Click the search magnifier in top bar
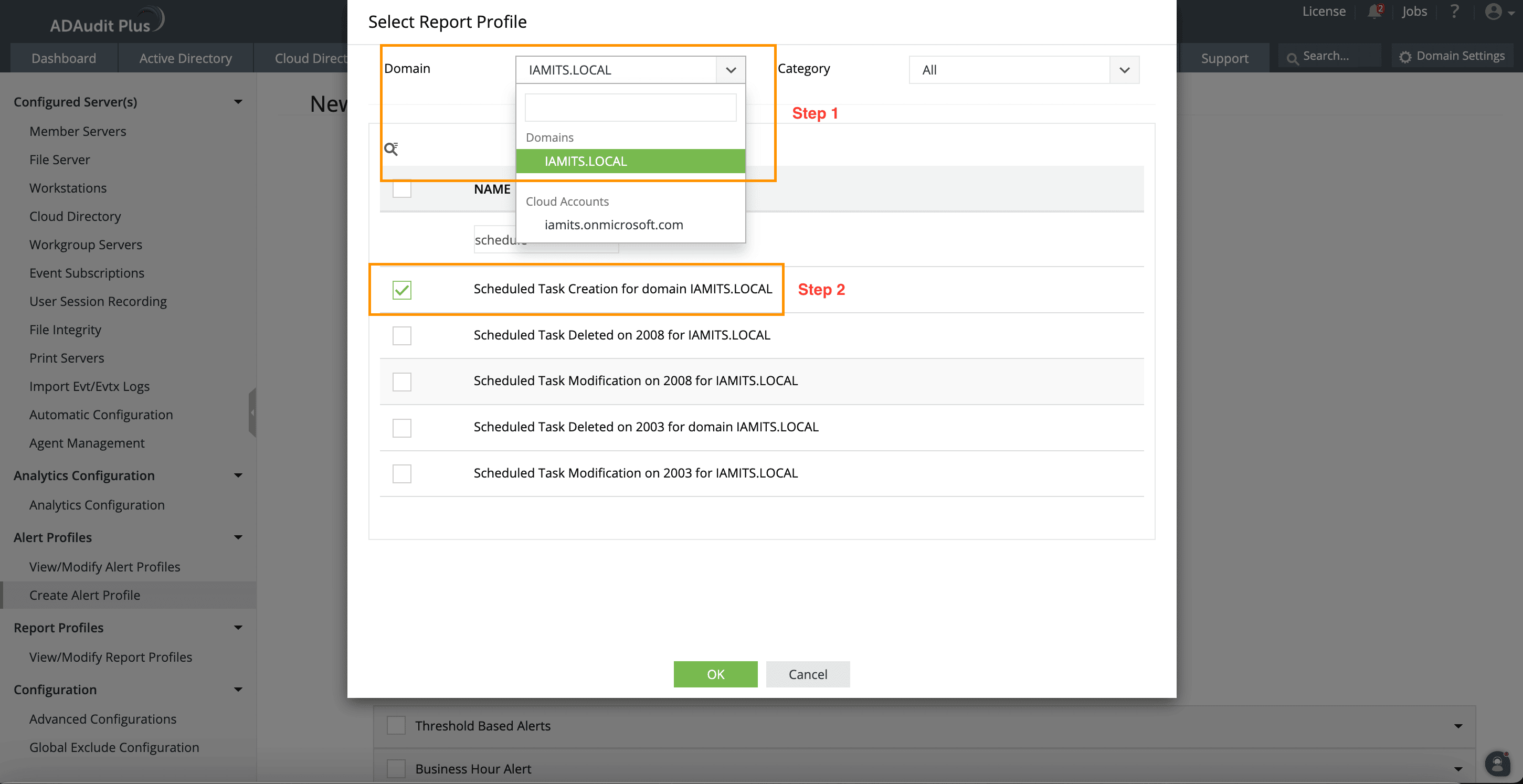1523x784 pixels. pos(1293,58)
